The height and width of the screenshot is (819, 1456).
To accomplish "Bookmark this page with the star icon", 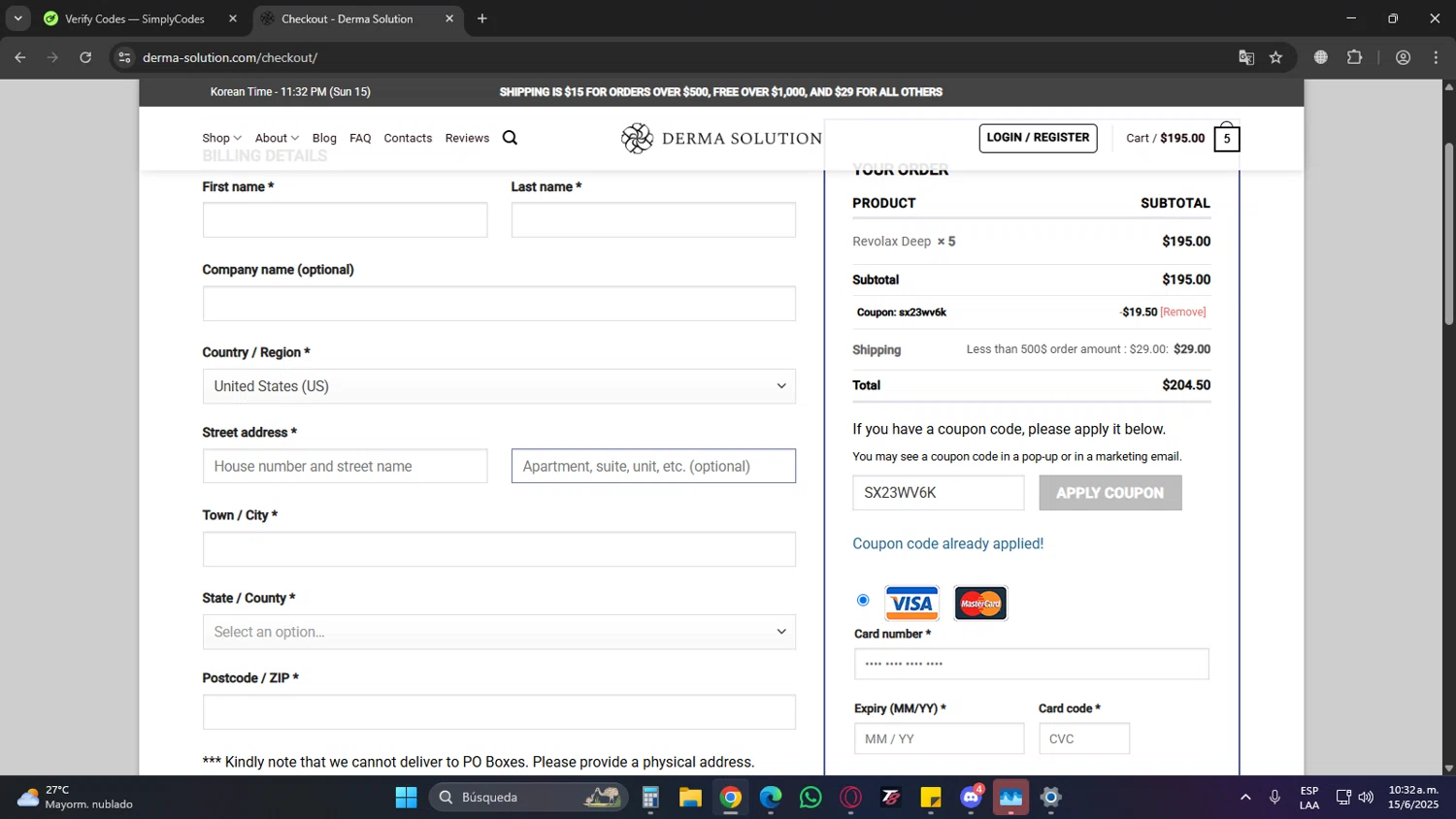I will [1275, 57].
